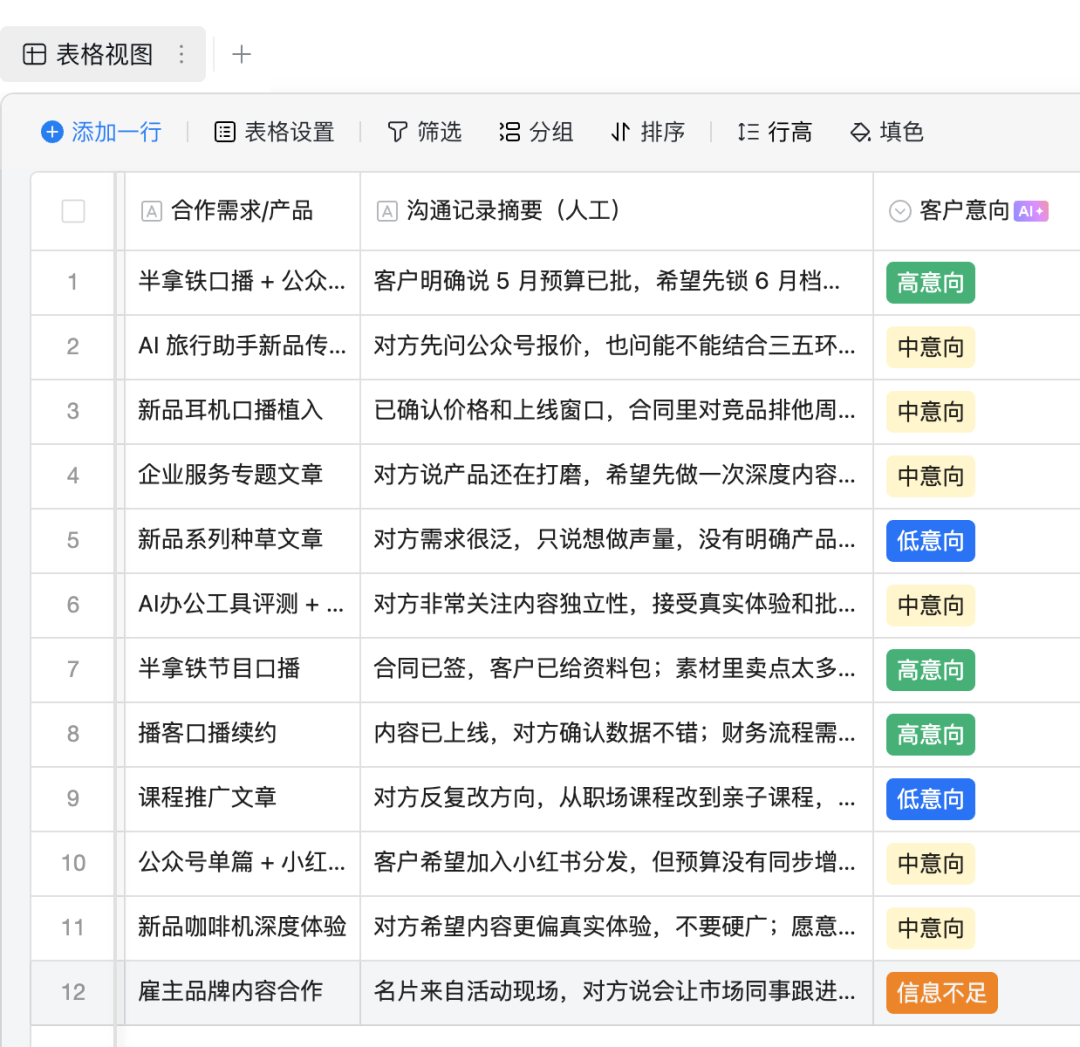Select the cell 雇主品牌内容合作

tap(242, 993)
